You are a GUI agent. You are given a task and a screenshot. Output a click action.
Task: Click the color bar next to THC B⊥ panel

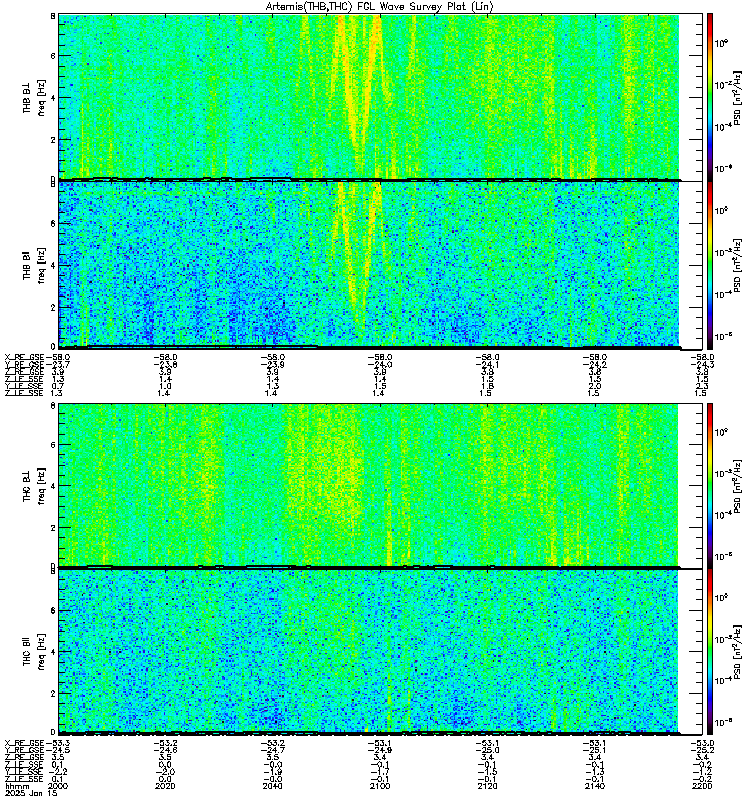[x=710, y=485]
